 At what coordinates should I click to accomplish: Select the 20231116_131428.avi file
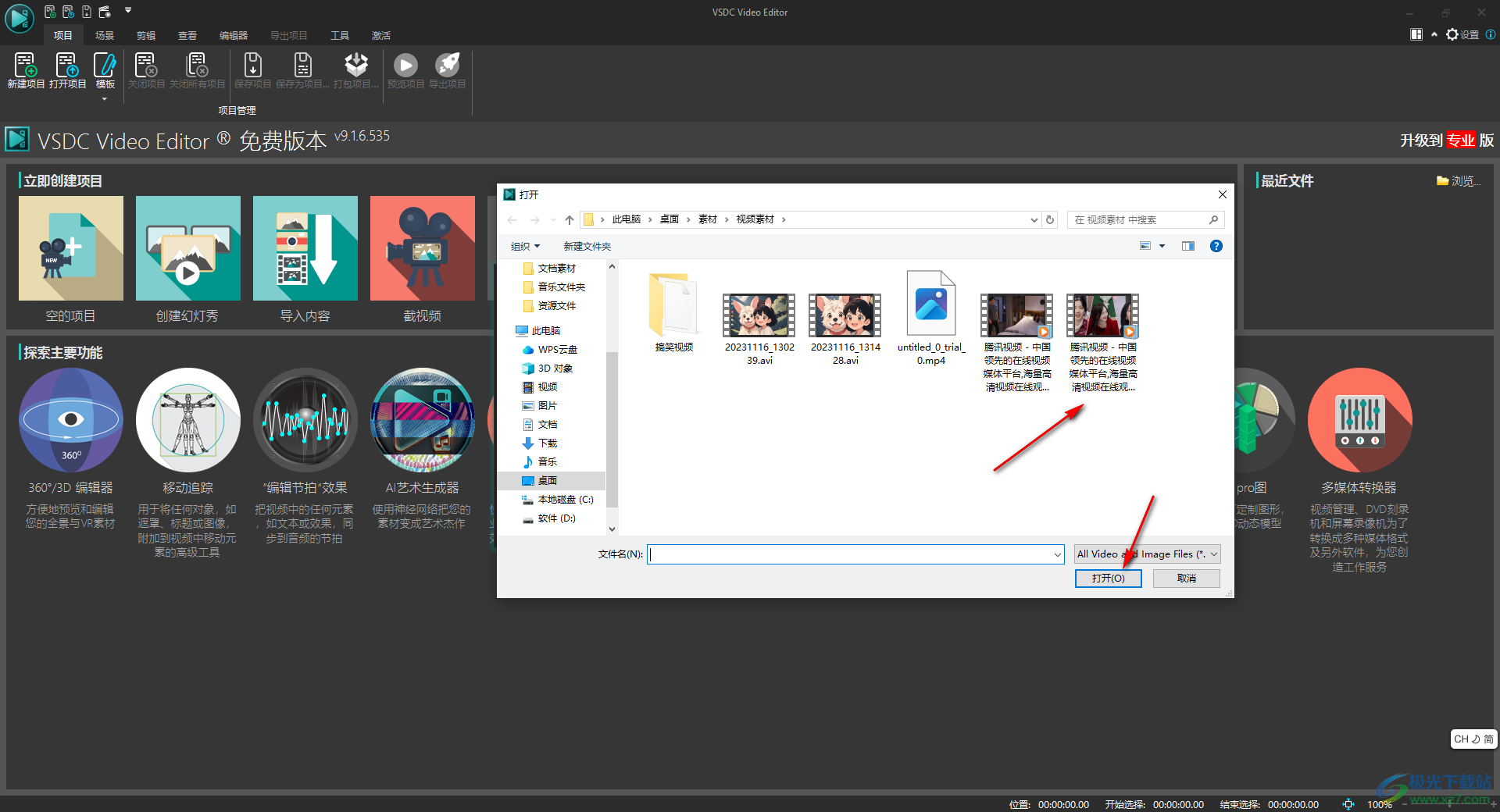point(845,329)
